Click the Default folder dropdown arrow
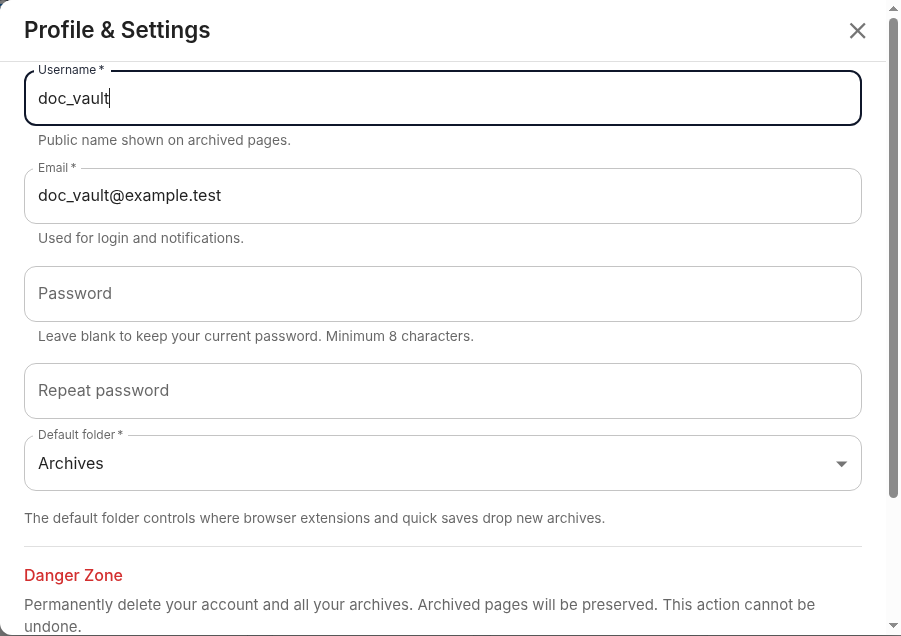The width and height of the screenshot is (901, 636). (x=841, y=464)
